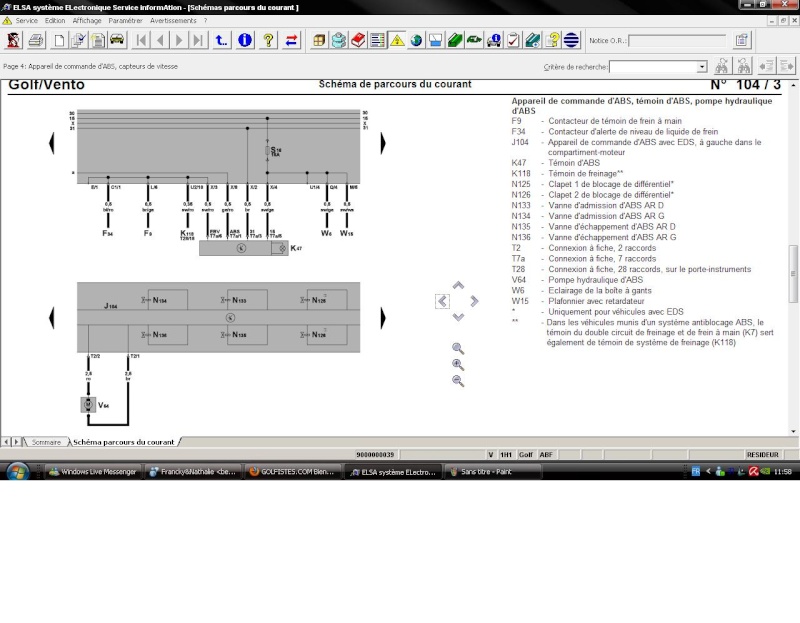Click the clipboard checkmark icon
Screen dimensions: 800x623
tap(513, 40)
